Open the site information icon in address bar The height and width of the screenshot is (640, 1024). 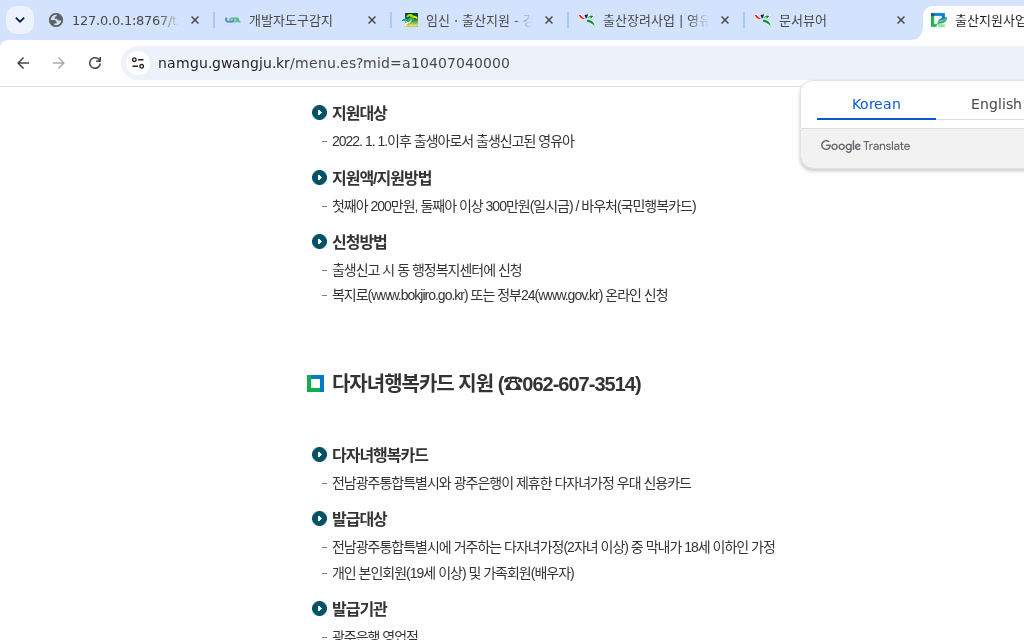click(138, 63)
